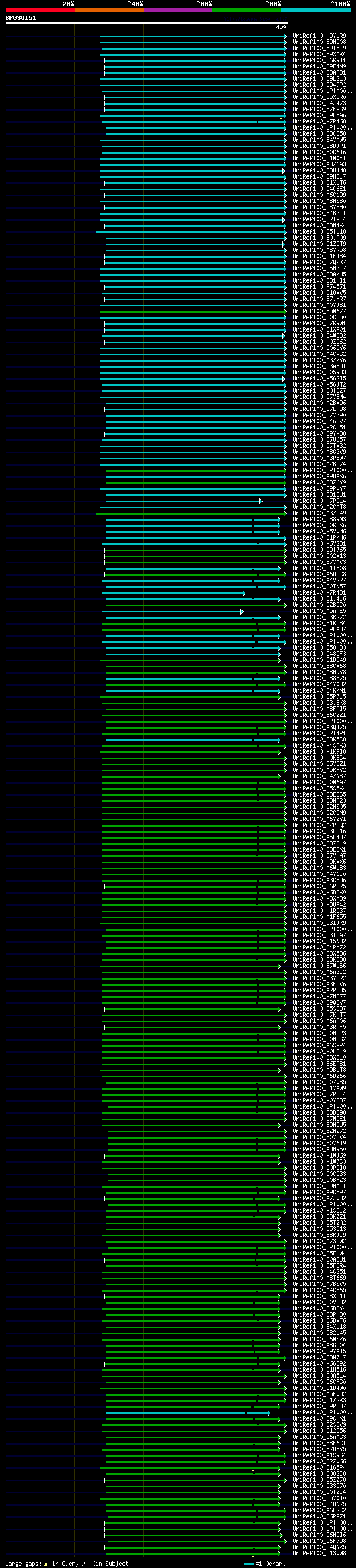Open hit UniRef100_B9SMK4
The width and height of the screenshot is (356, 1568).
[x=319, y=54]
